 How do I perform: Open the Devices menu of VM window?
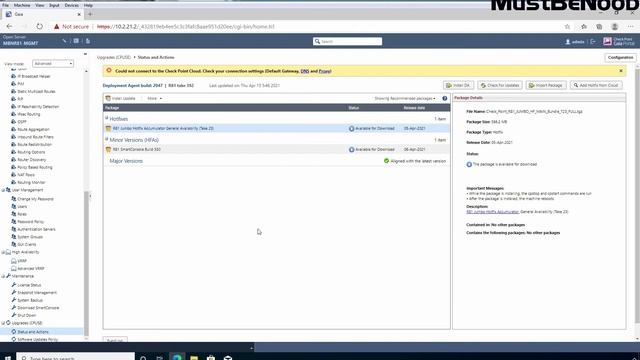coord(71,5)
